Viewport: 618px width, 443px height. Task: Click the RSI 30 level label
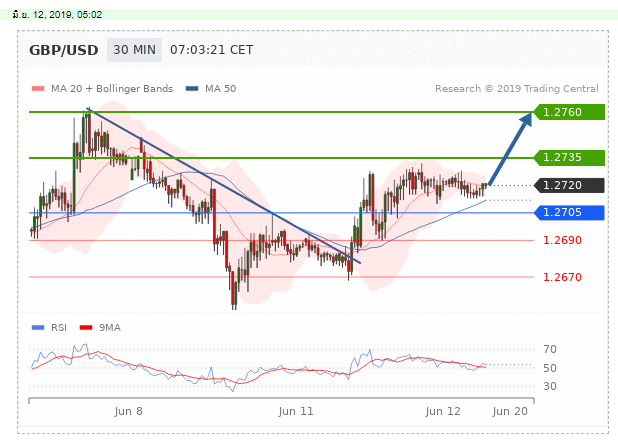point(550,386)
